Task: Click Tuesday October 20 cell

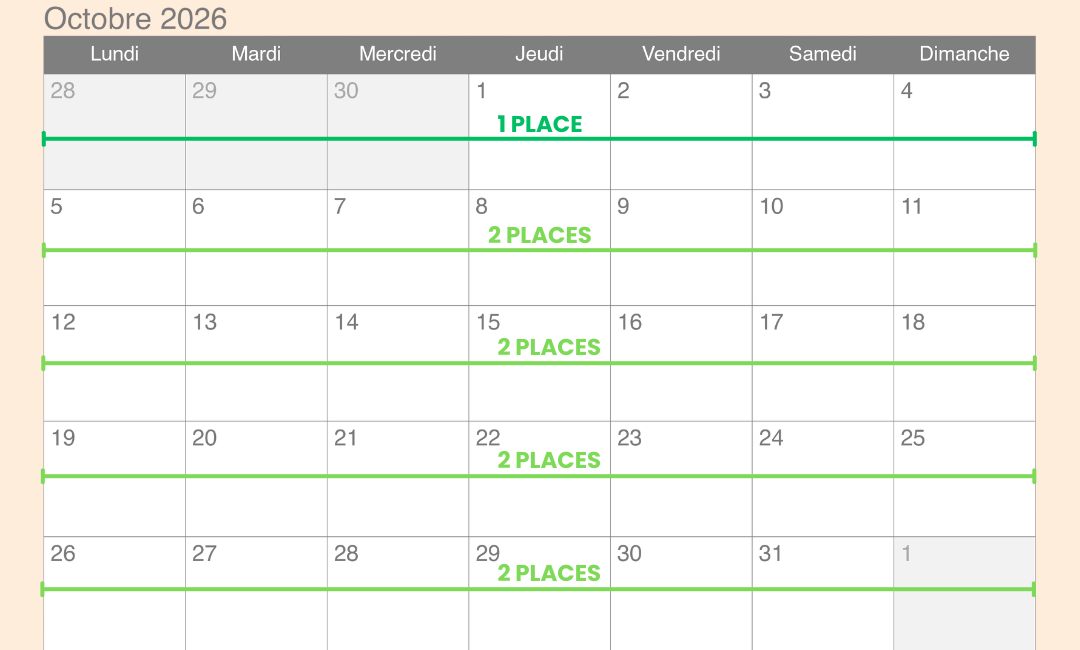Action: click(256, 505)
